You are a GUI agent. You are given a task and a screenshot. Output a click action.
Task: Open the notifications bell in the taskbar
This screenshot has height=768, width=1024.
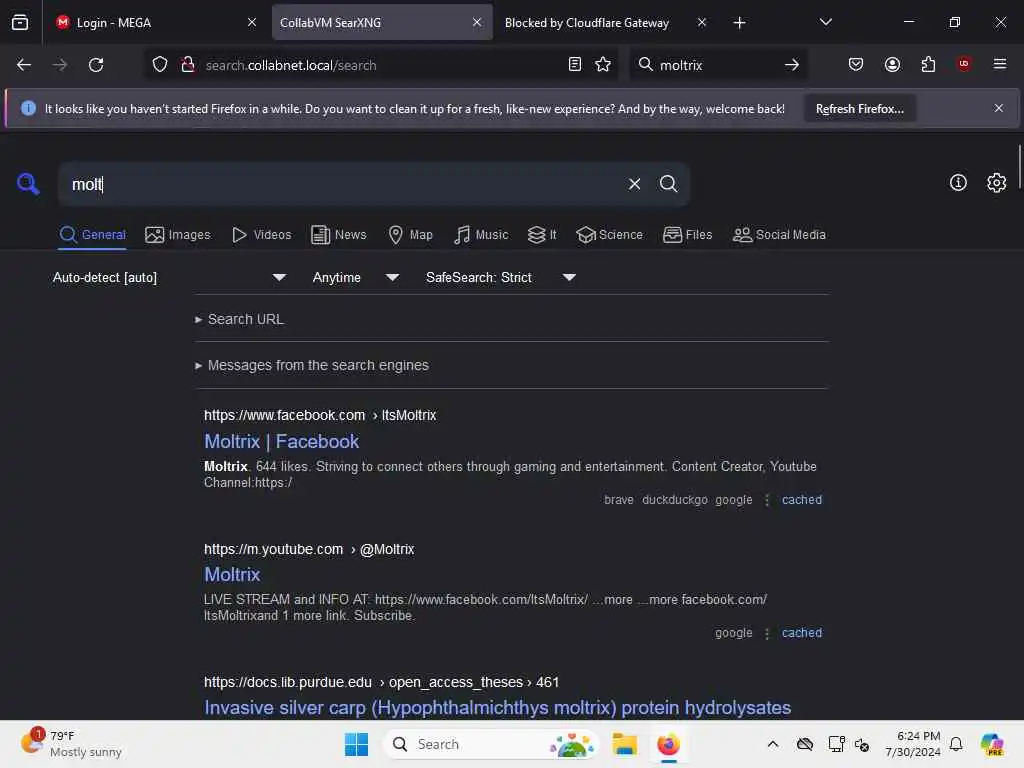[956, 744]
